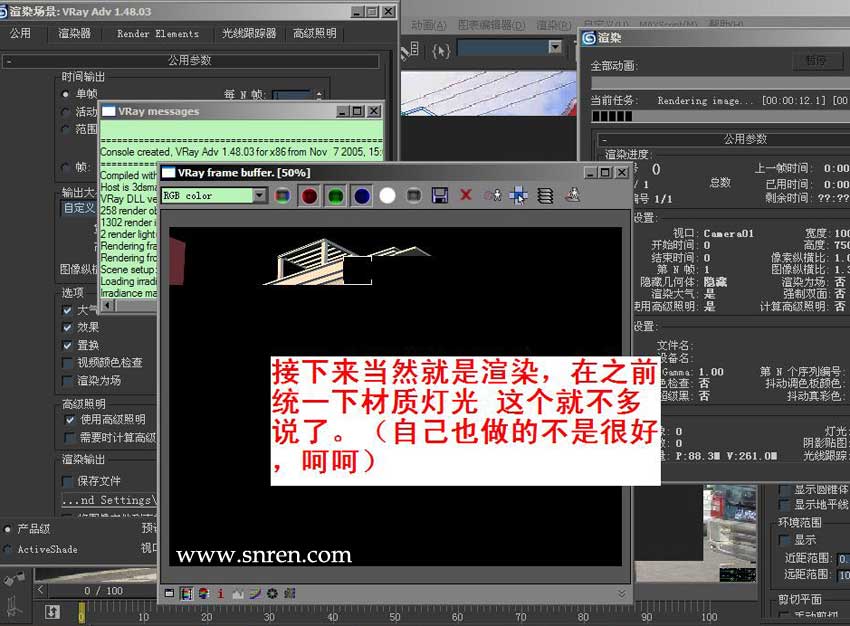Toggle the blue channel button
The height and width of the screenshot is (626, 850).
362,196
